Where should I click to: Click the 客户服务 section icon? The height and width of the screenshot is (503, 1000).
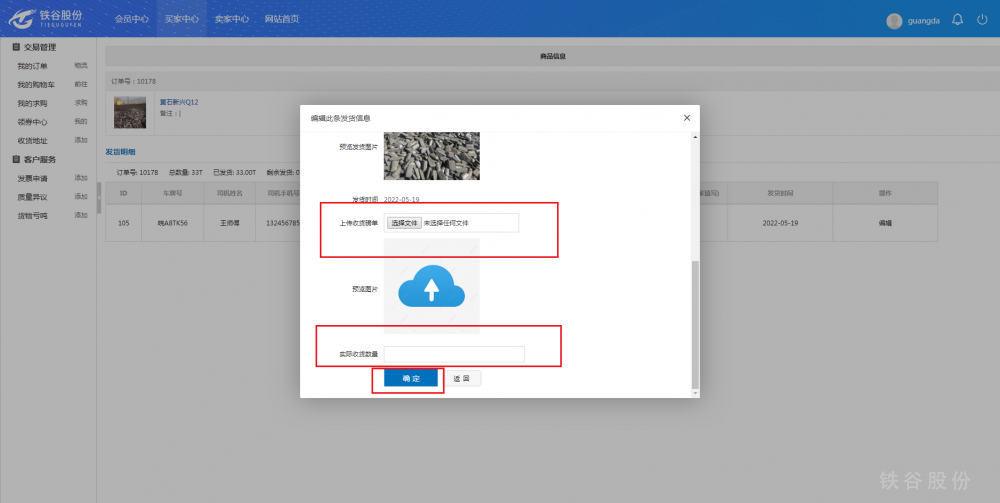16,159
